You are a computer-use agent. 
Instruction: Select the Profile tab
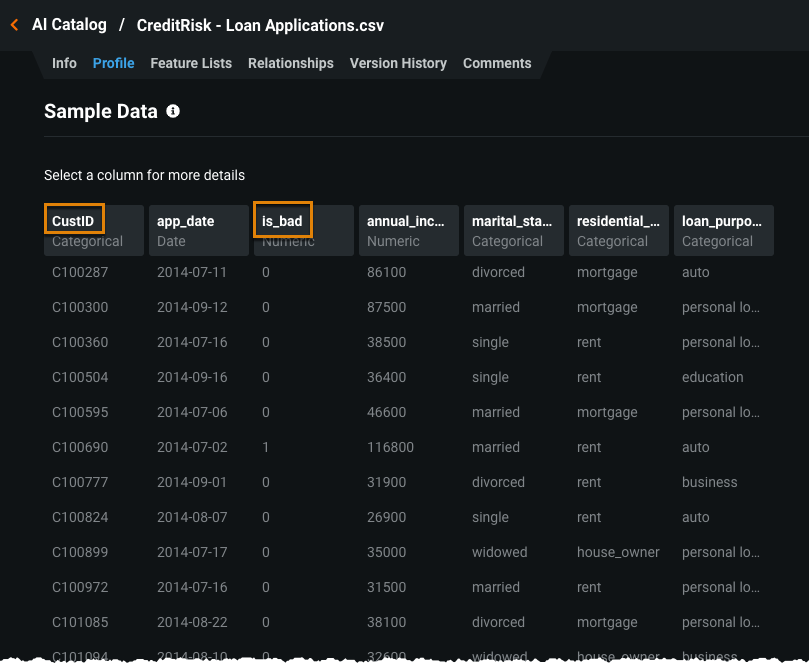[x=113, y=63]
